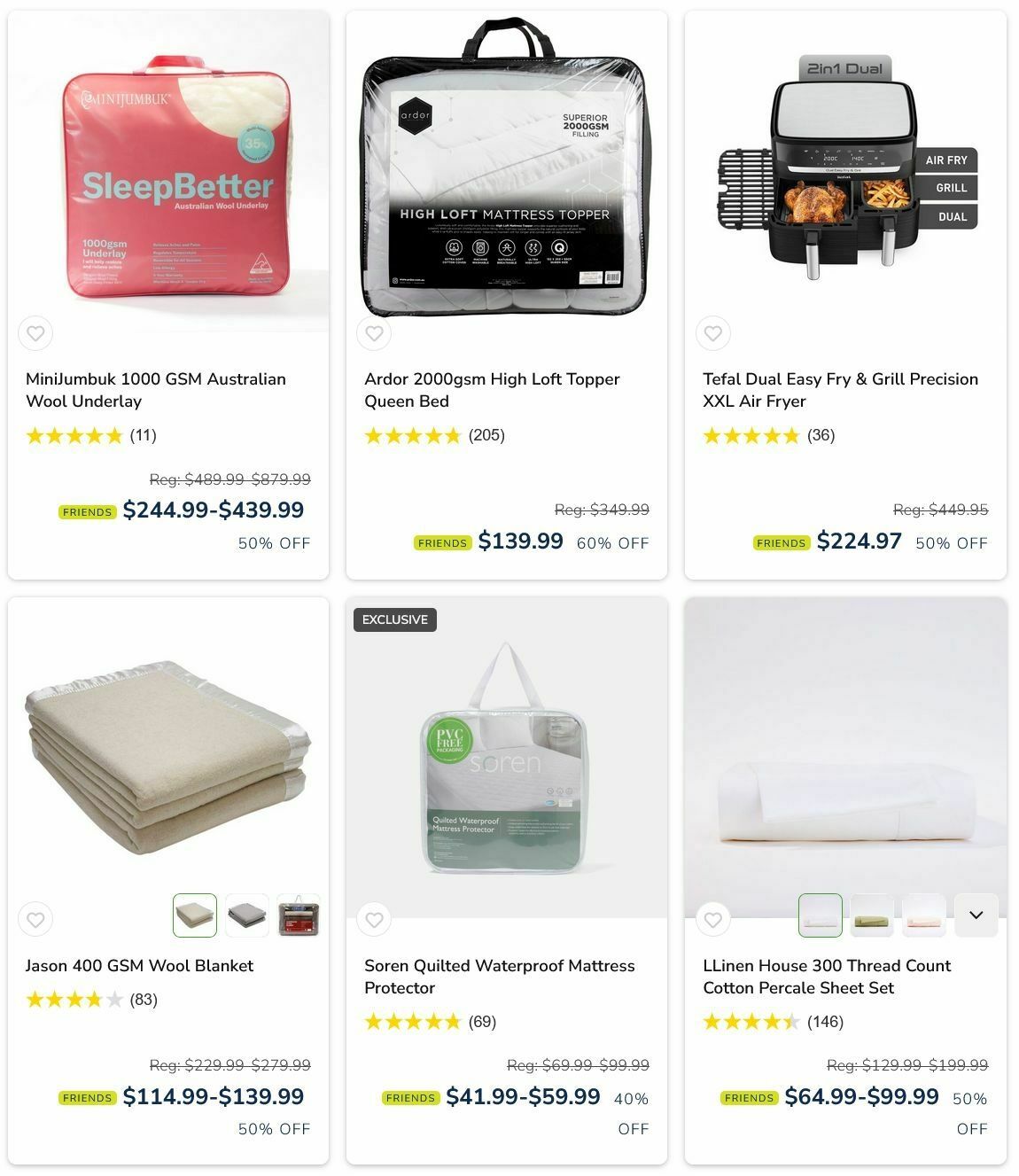Viewport: 1019px width, 1176px height.
Task: Open MiniJumbuk 1000 GSM Wool Underlay title
Action: tap(156, 390)
